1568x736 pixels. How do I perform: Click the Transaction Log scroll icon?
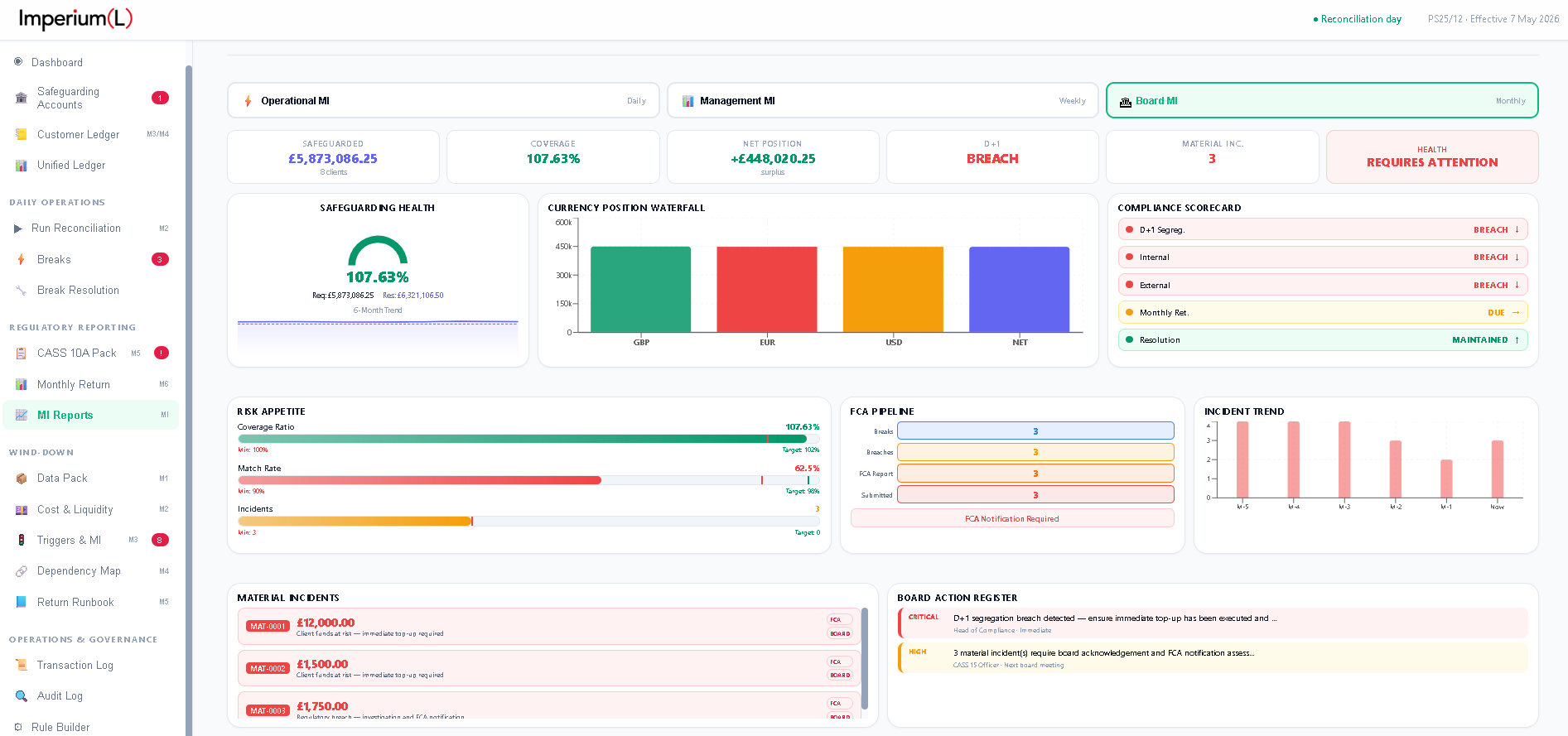coord(22,666)
